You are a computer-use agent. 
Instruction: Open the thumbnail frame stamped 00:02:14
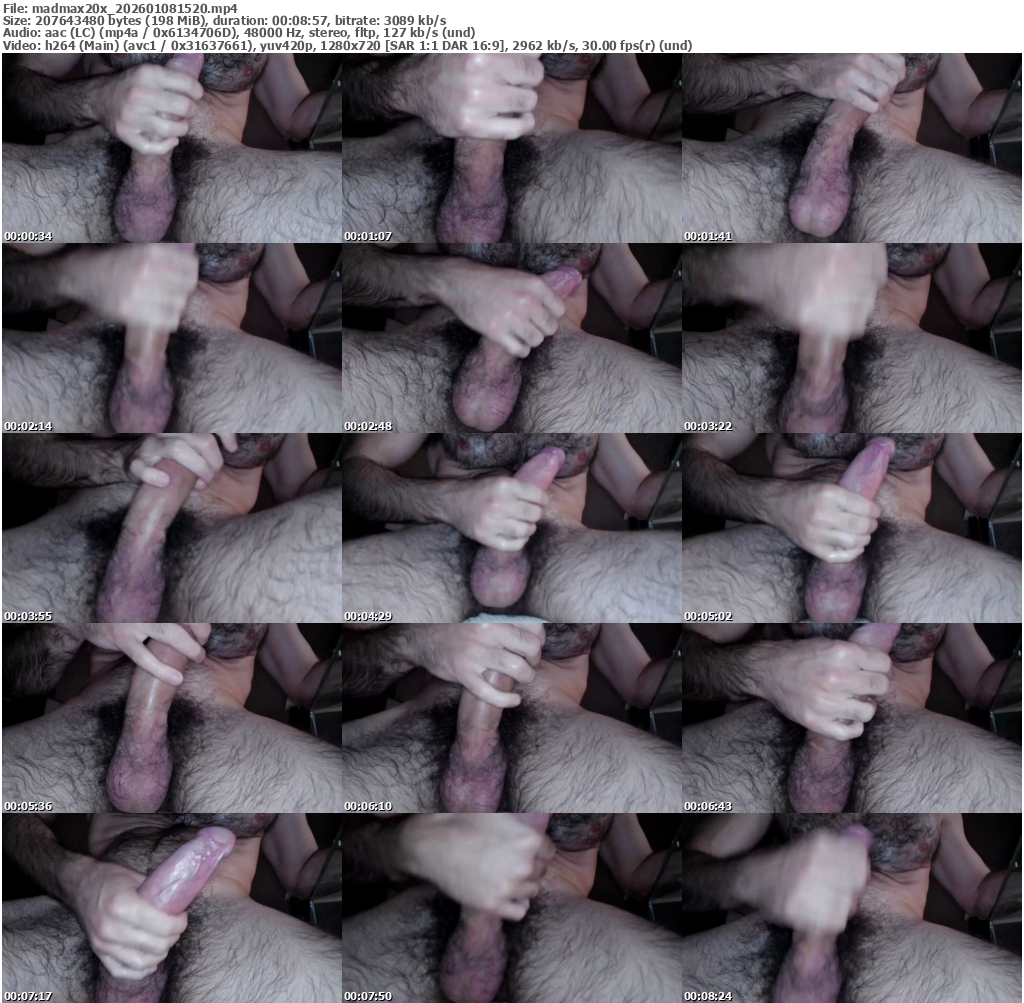(x=172, y=338)
